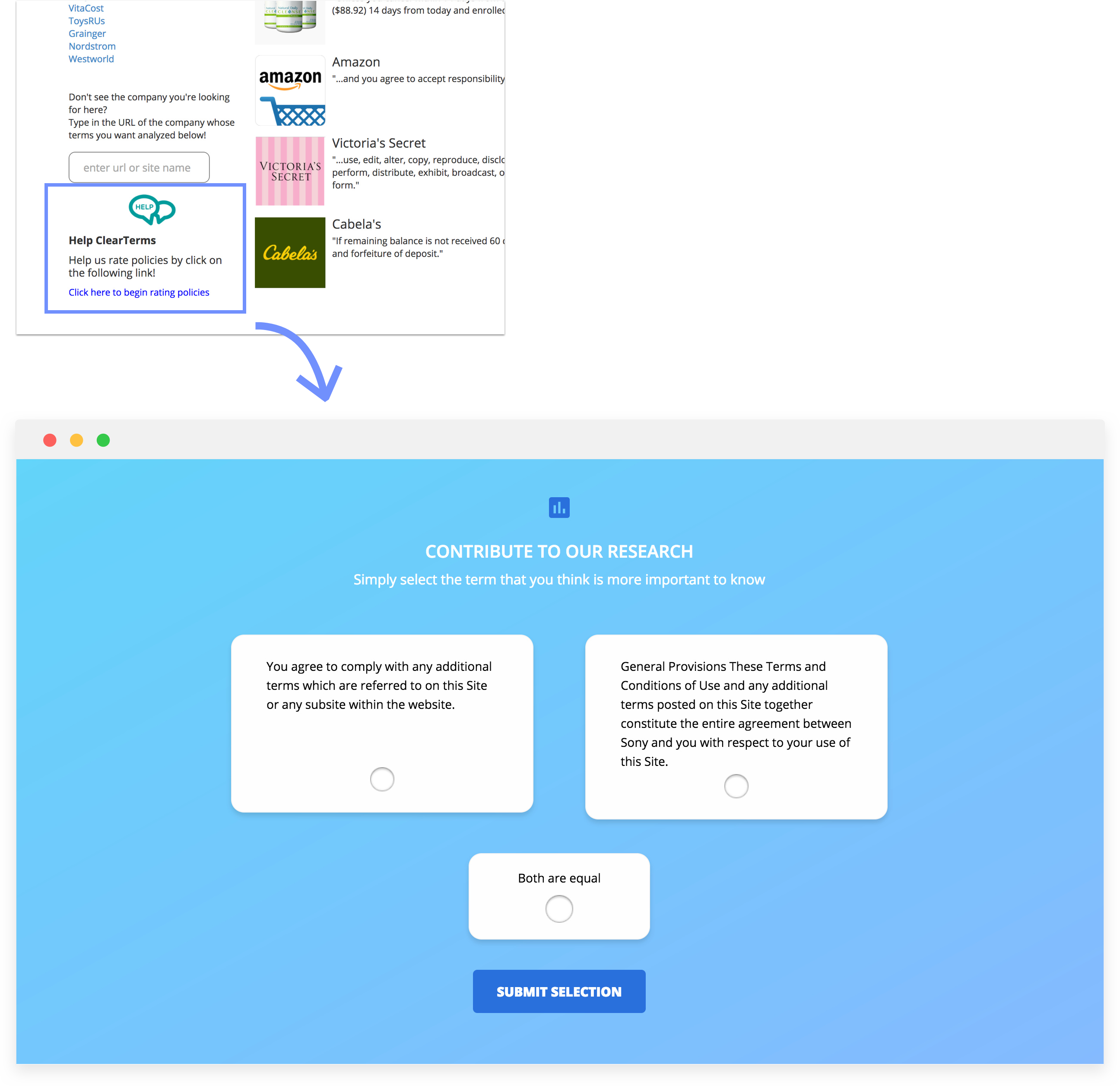Click the Help ClearTerms panel header
1120x1086 pixels.
click(x=113, y=240)
